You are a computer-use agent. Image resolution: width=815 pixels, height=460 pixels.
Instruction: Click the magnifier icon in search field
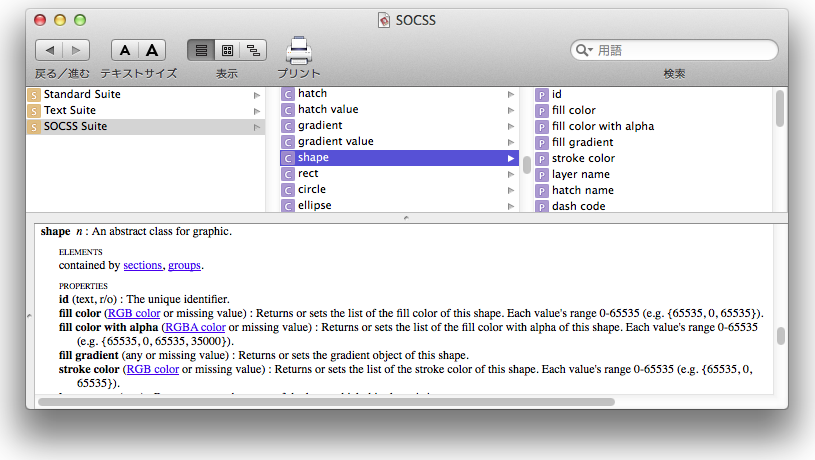pyautogui.click(x=583, y=50)
